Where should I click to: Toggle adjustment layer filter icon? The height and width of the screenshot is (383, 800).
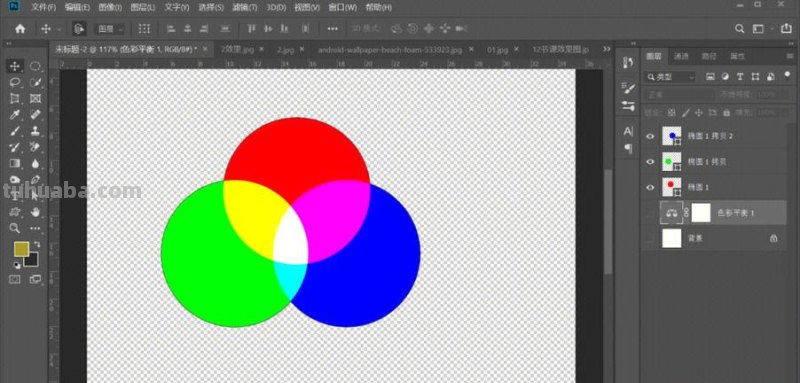(x=725, y=76)
